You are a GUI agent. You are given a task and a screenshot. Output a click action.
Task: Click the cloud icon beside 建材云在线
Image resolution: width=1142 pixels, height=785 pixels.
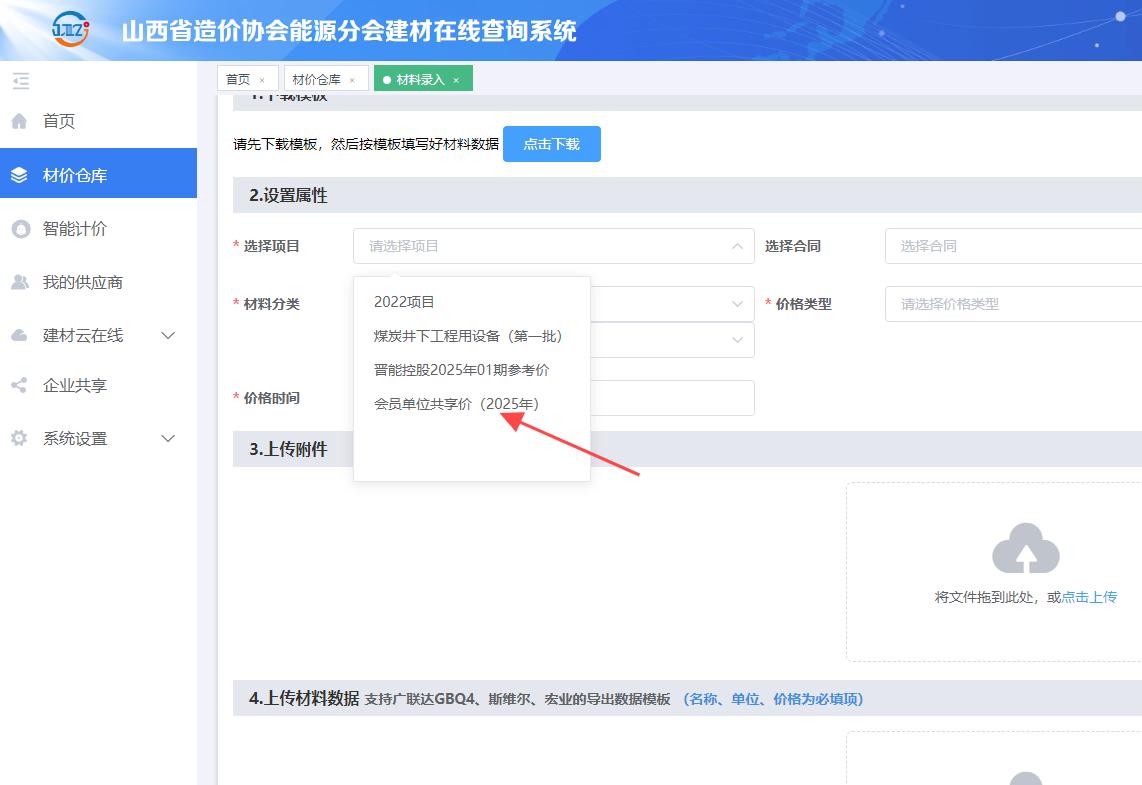[x=19, y=335]
